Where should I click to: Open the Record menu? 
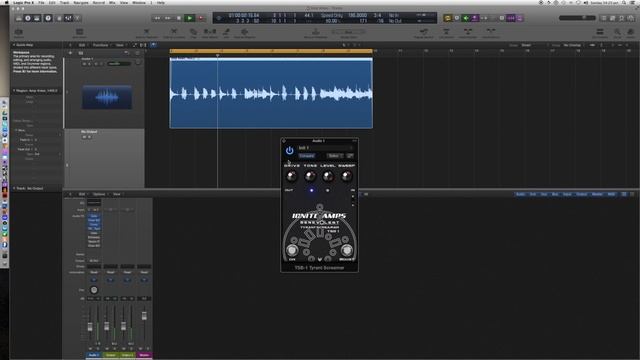[x=99, y=2]
